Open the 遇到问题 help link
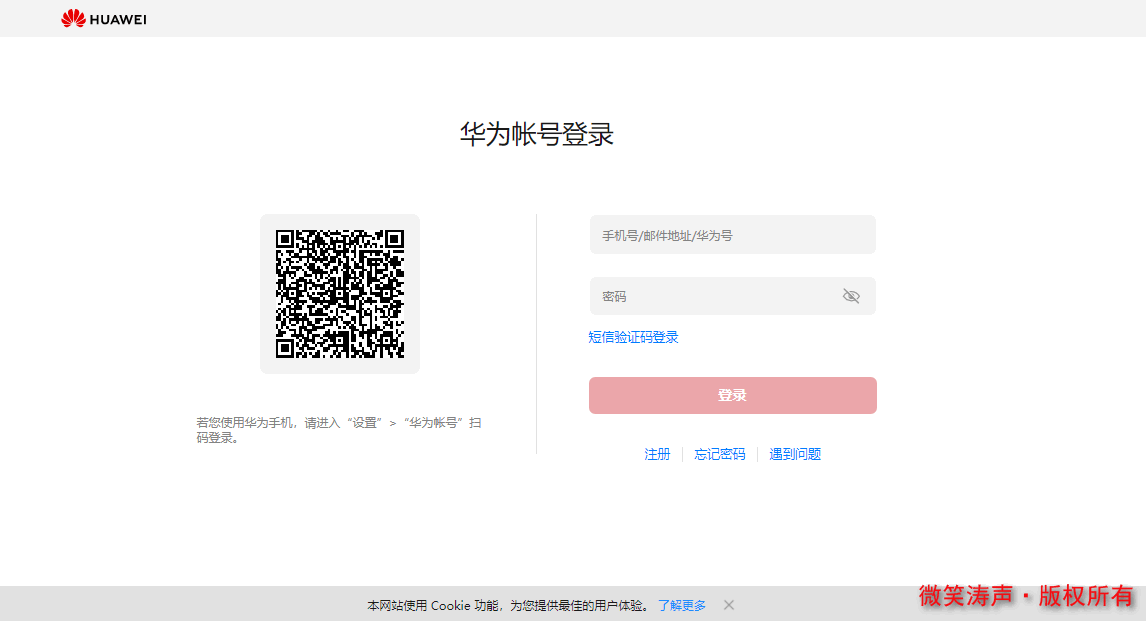The width and height of the screenshot is (1146, 621). click(x=795, y=454)
